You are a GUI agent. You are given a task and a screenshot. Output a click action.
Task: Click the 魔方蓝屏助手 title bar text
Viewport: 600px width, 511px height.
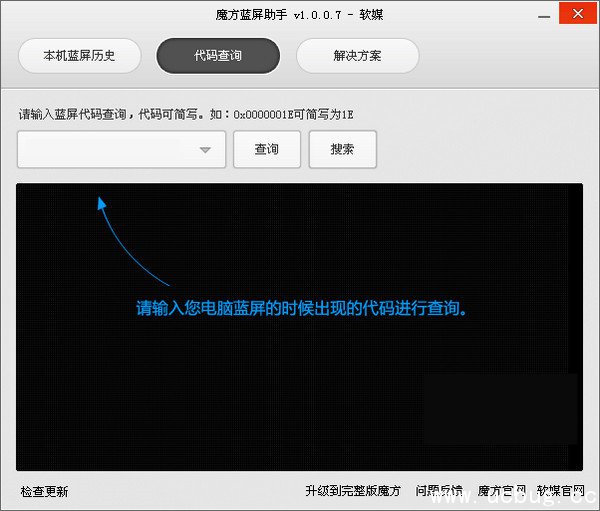pyautogui.click(x=300, y=14)
